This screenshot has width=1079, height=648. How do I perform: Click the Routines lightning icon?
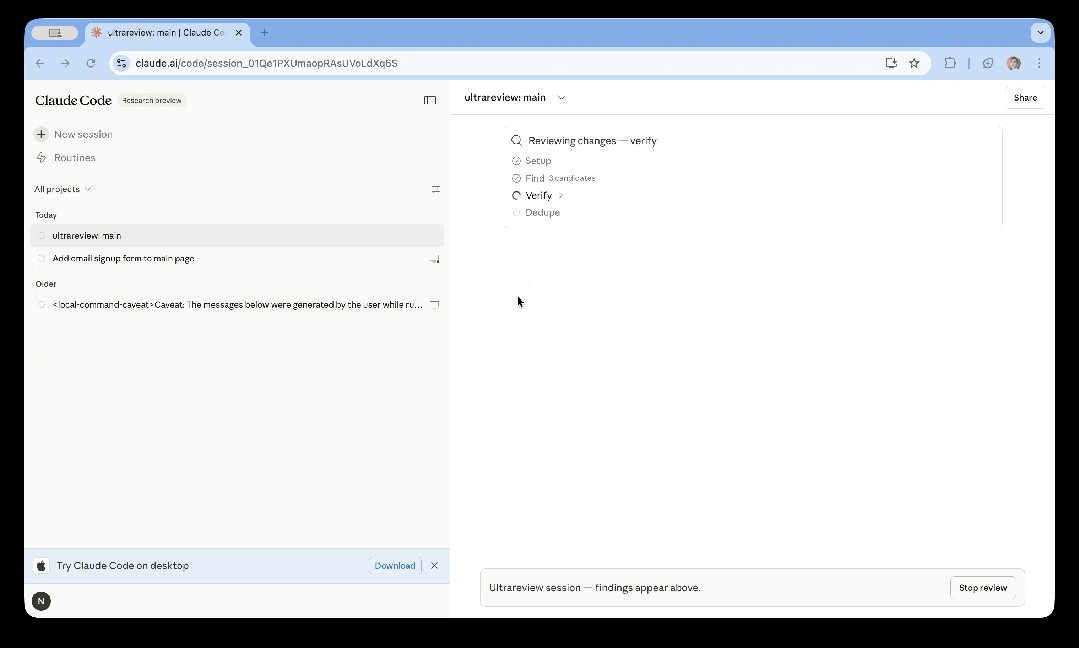coord(41,158)
